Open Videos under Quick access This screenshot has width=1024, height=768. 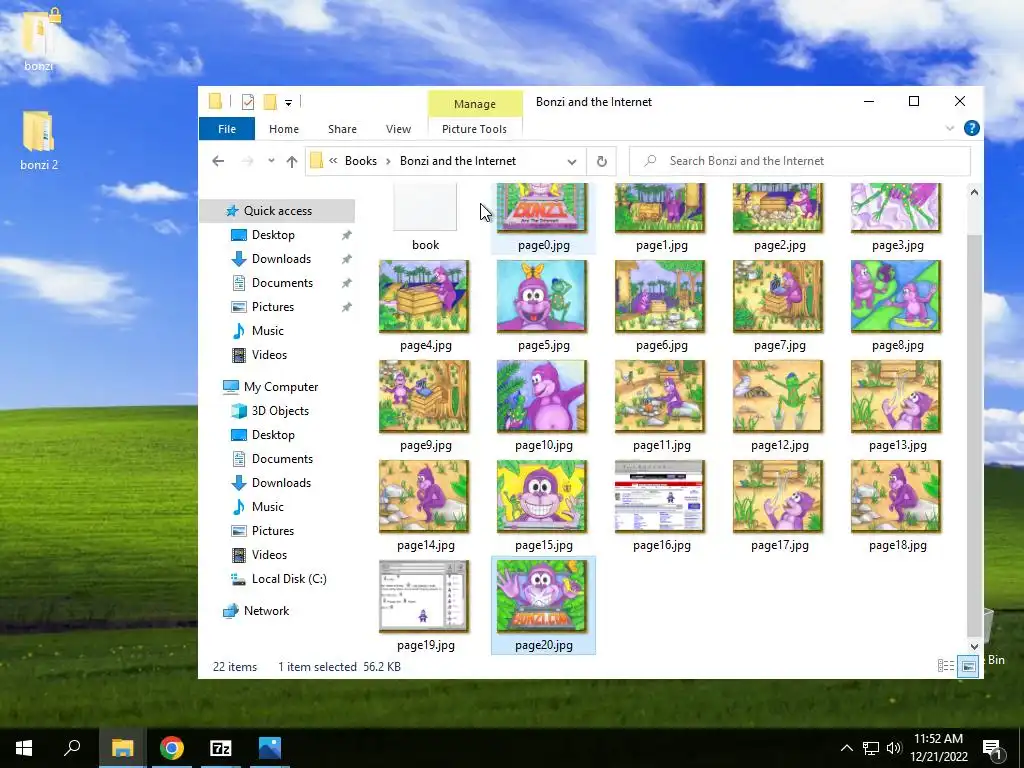269,355
